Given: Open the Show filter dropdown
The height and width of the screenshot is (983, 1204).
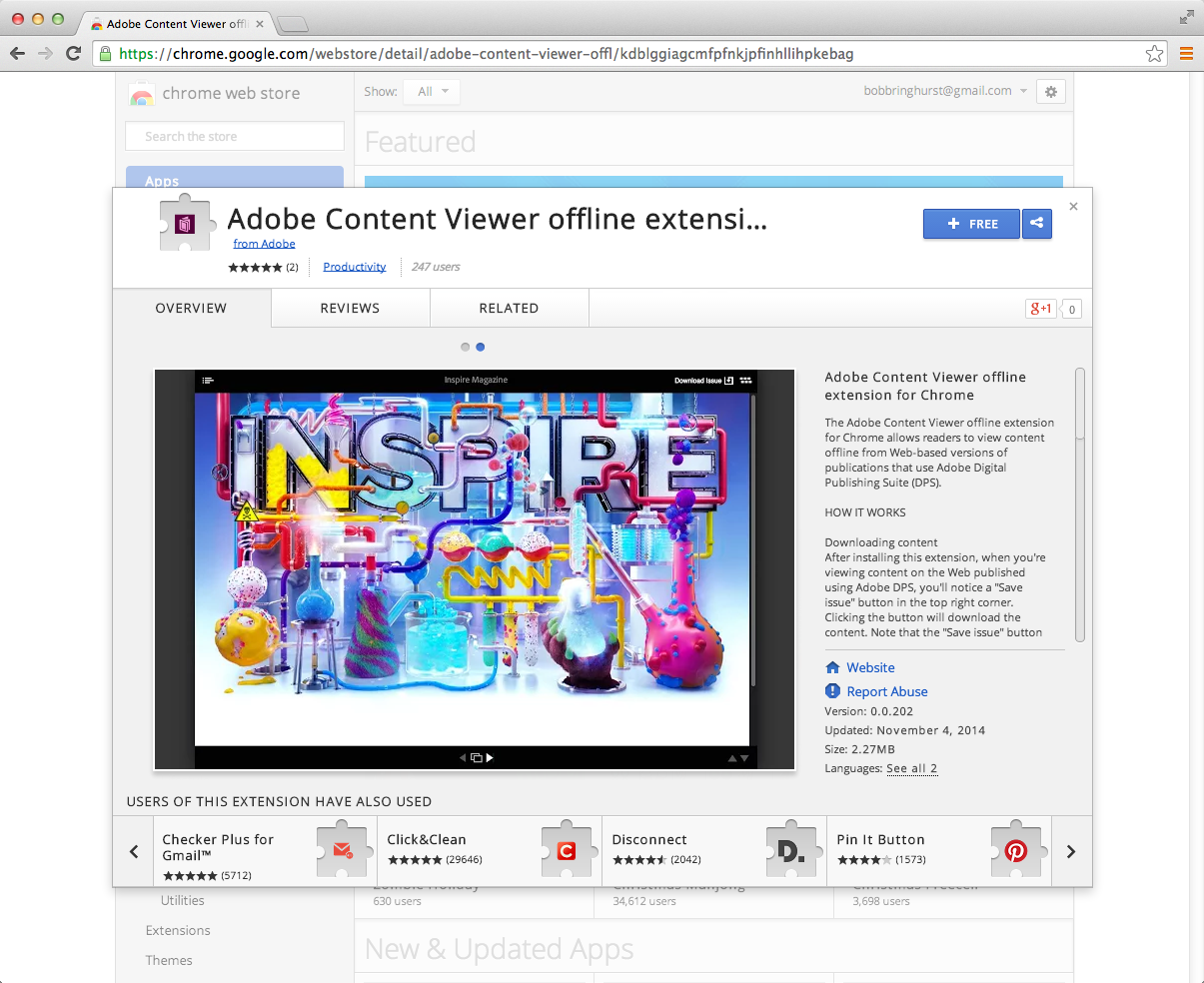Looking at the screenshot, I should tap(431, 90).
